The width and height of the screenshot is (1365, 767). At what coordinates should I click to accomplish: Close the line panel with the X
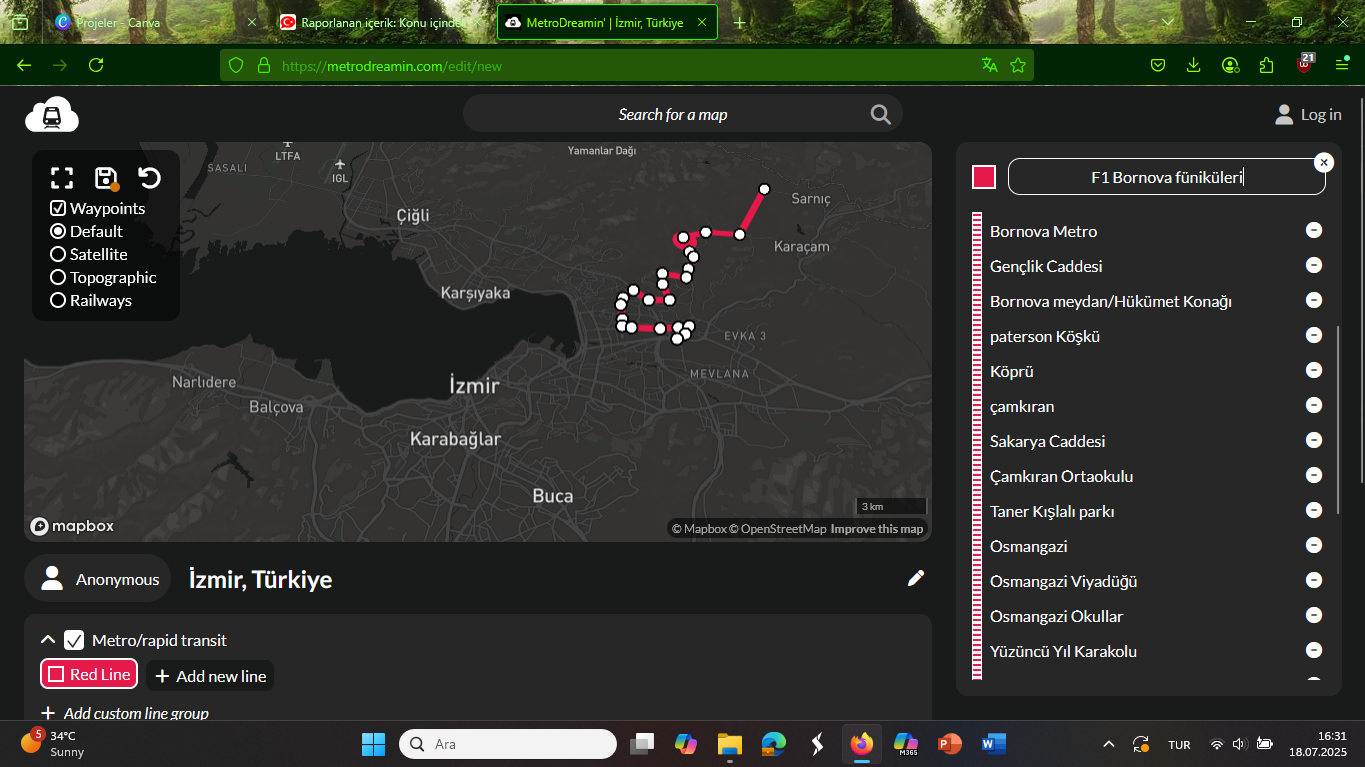(x=1323, y=162)
